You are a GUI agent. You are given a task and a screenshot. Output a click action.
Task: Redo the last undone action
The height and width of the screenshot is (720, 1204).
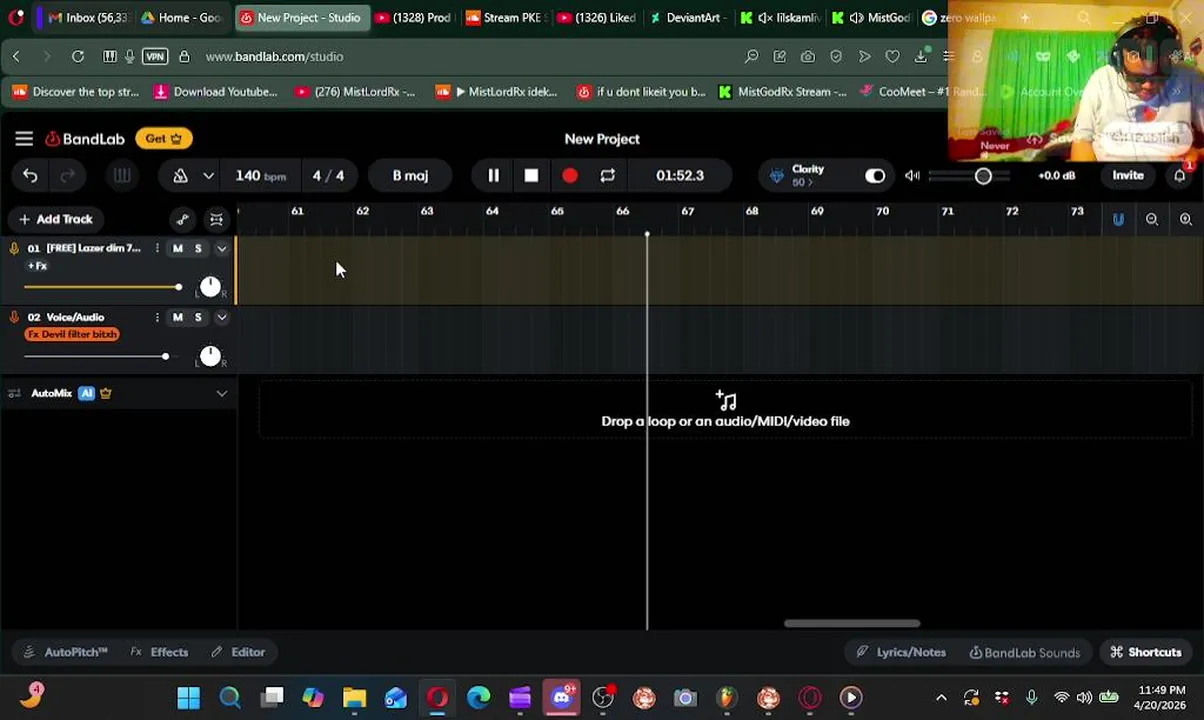pyautogui.click(x=68, y=176)
